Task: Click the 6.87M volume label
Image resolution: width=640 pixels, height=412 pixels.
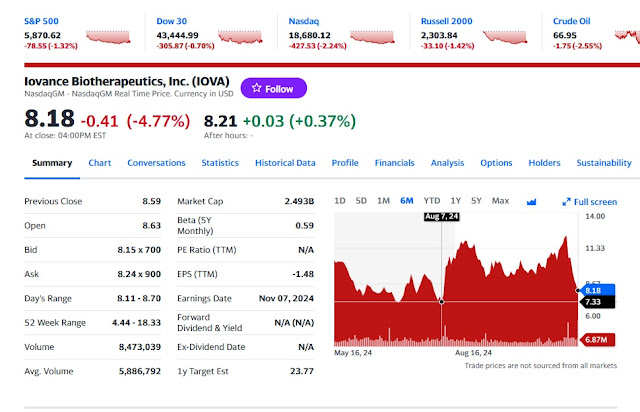Action: 597,340
